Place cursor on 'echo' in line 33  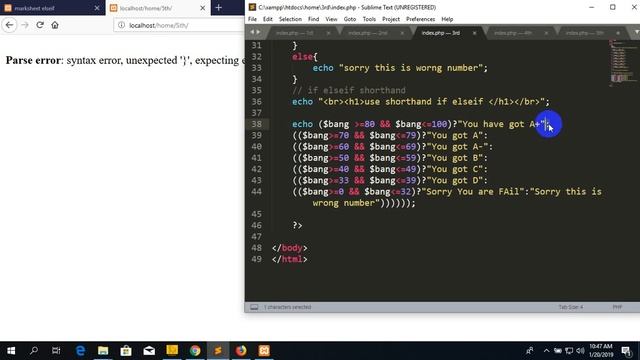(323, 68)
